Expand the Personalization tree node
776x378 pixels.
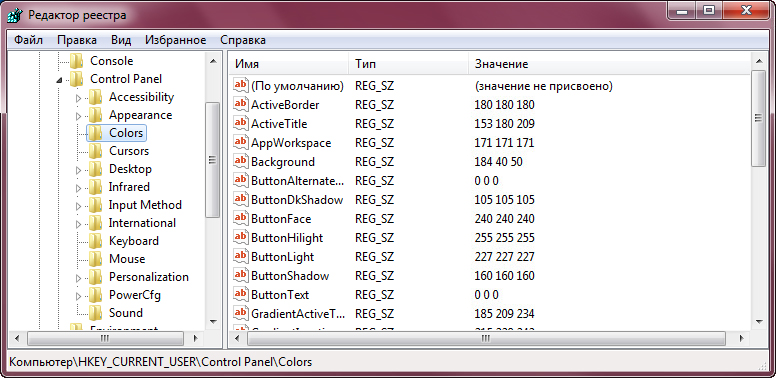[x=78, y=278]
